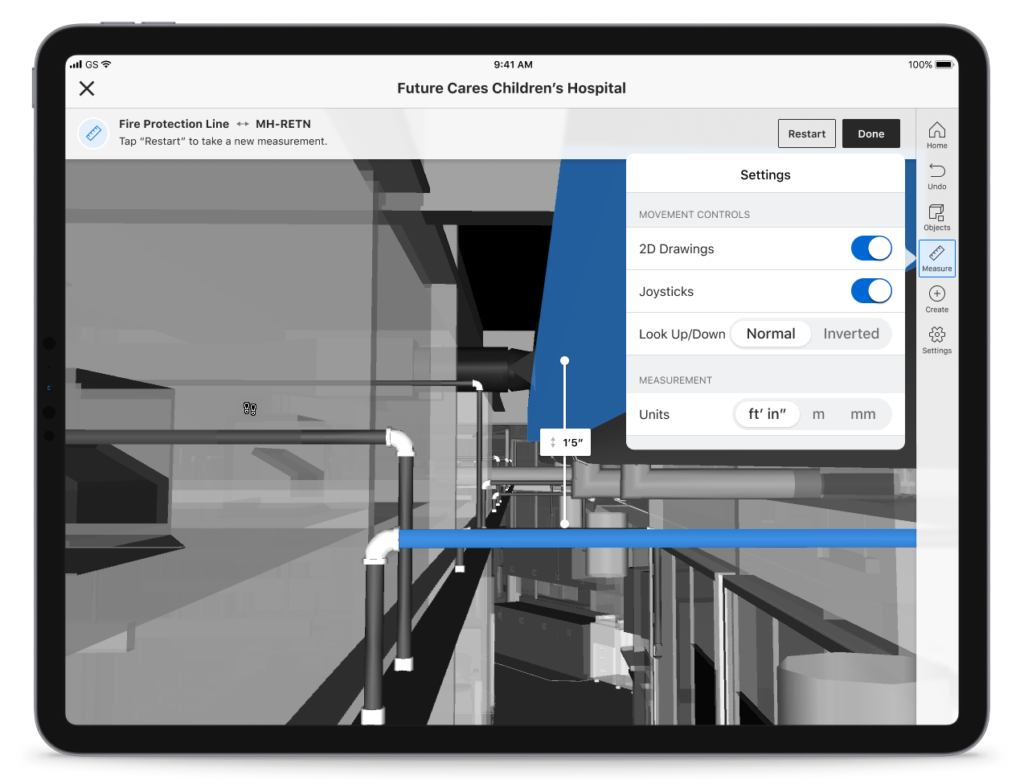Image resolution: width=1024 pixels, height=780 pixels.
Task: Set Look Up/Down to Normal
Action: (x=771, y=334)
